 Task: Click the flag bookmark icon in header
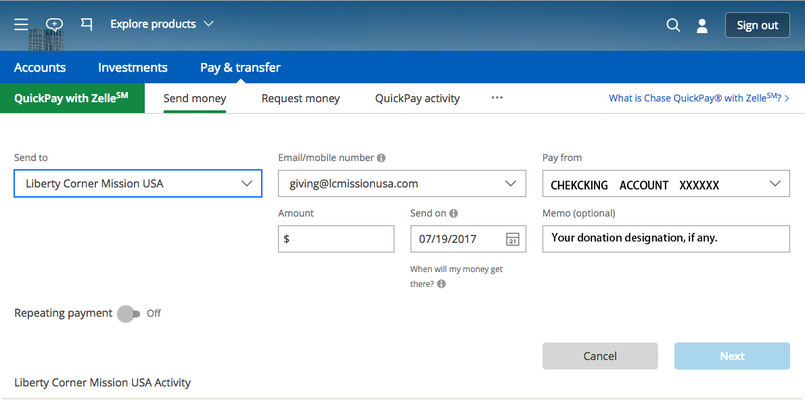(x=87, y=24)
